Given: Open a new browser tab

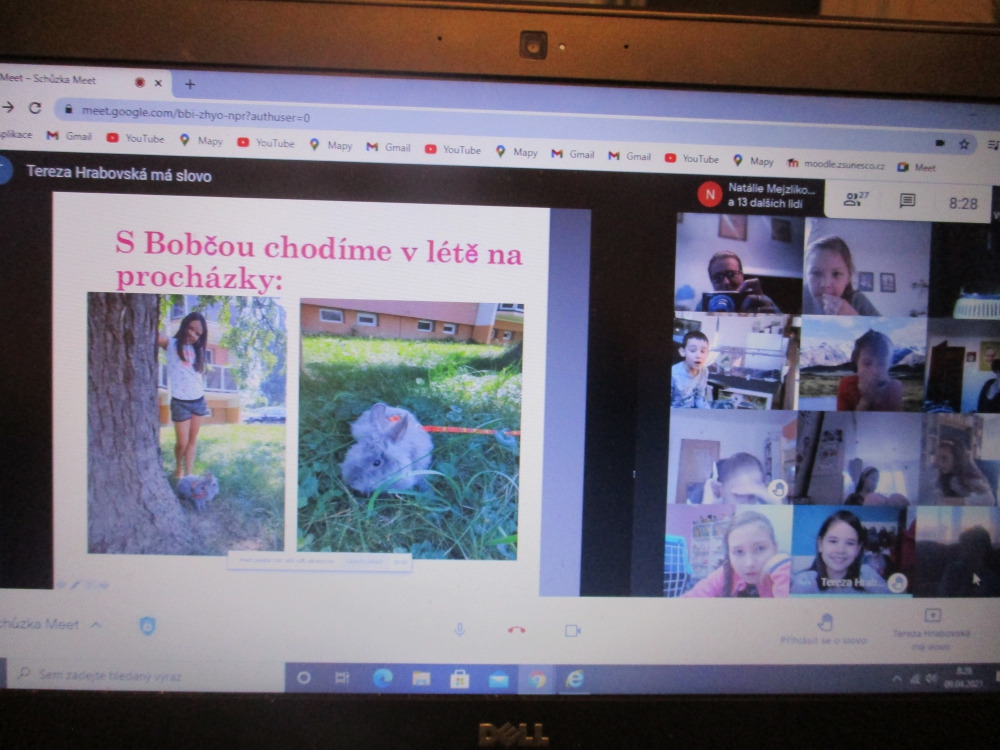Looking at the screenshot, I should coord(189,84).
